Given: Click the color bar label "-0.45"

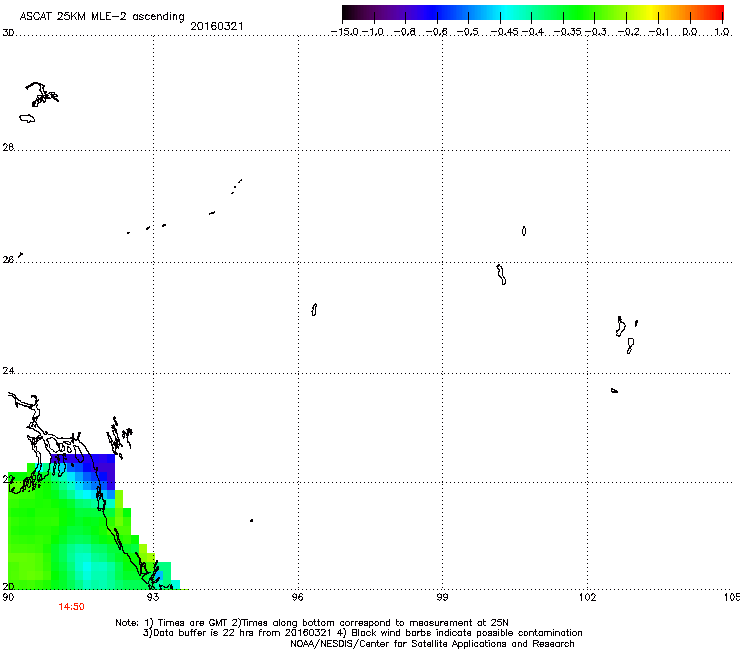Looking at the screenshot, I should (504, 32).
